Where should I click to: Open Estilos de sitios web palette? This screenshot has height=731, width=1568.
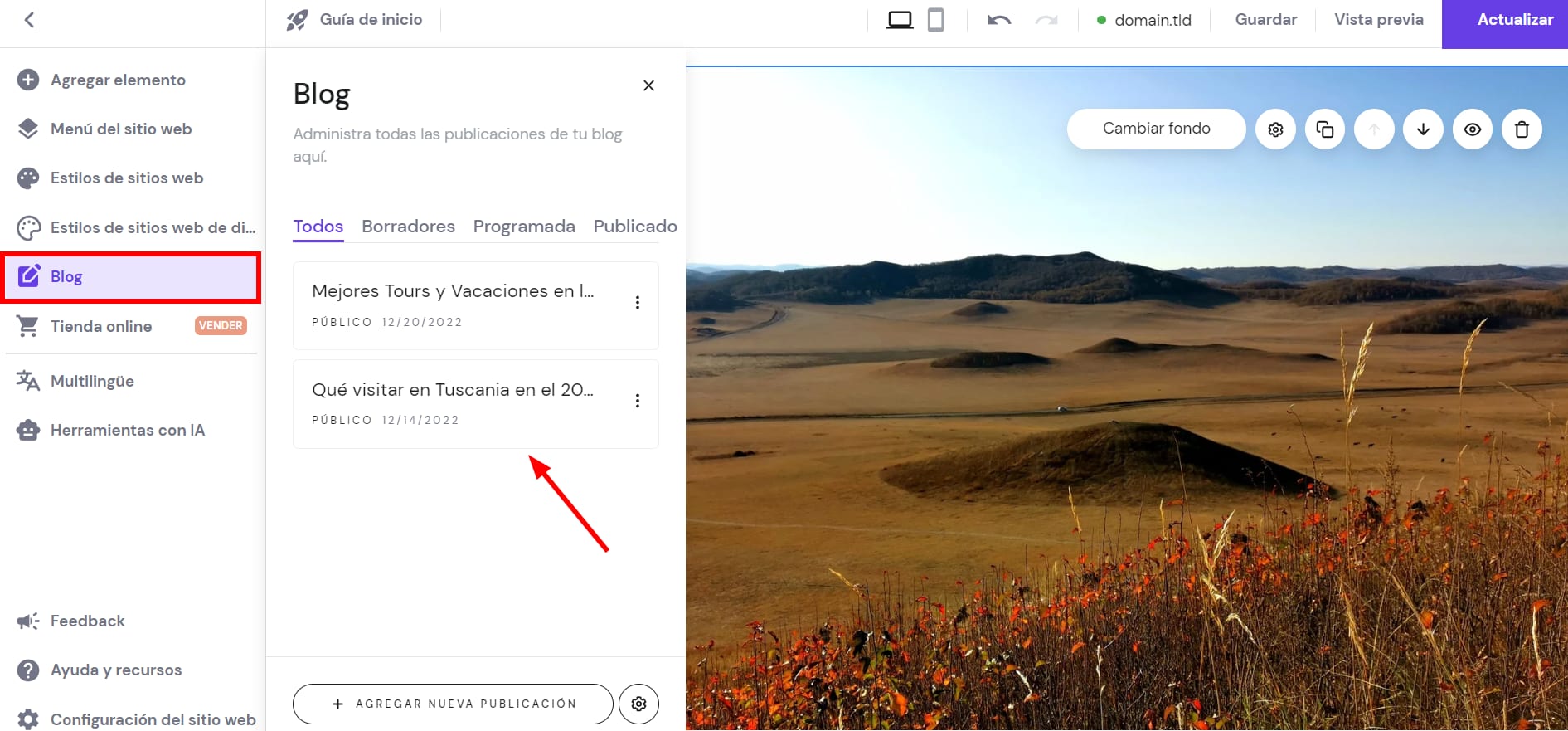(126, 178)
